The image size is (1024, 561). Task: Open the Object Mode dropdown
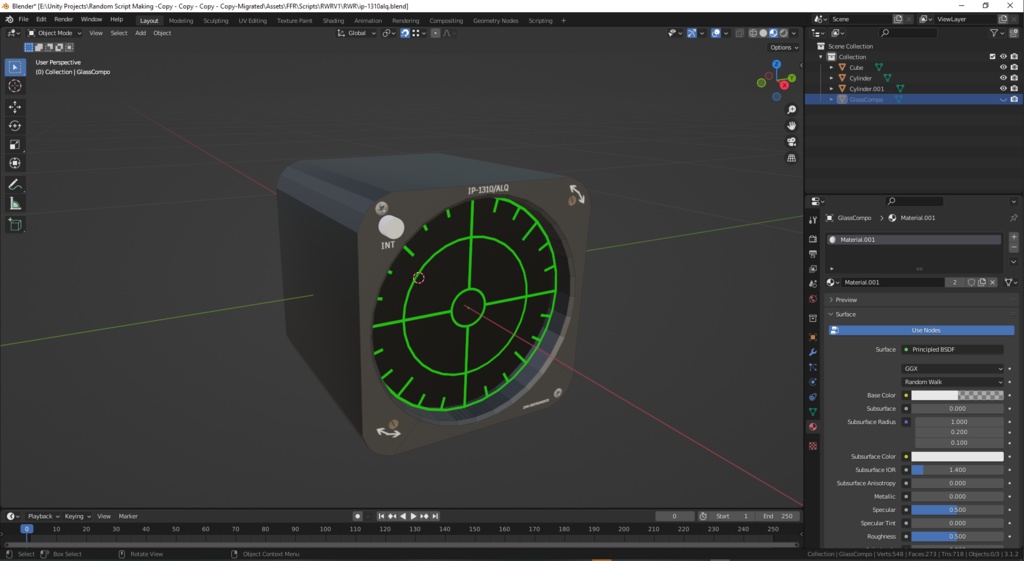click(56, 33)
